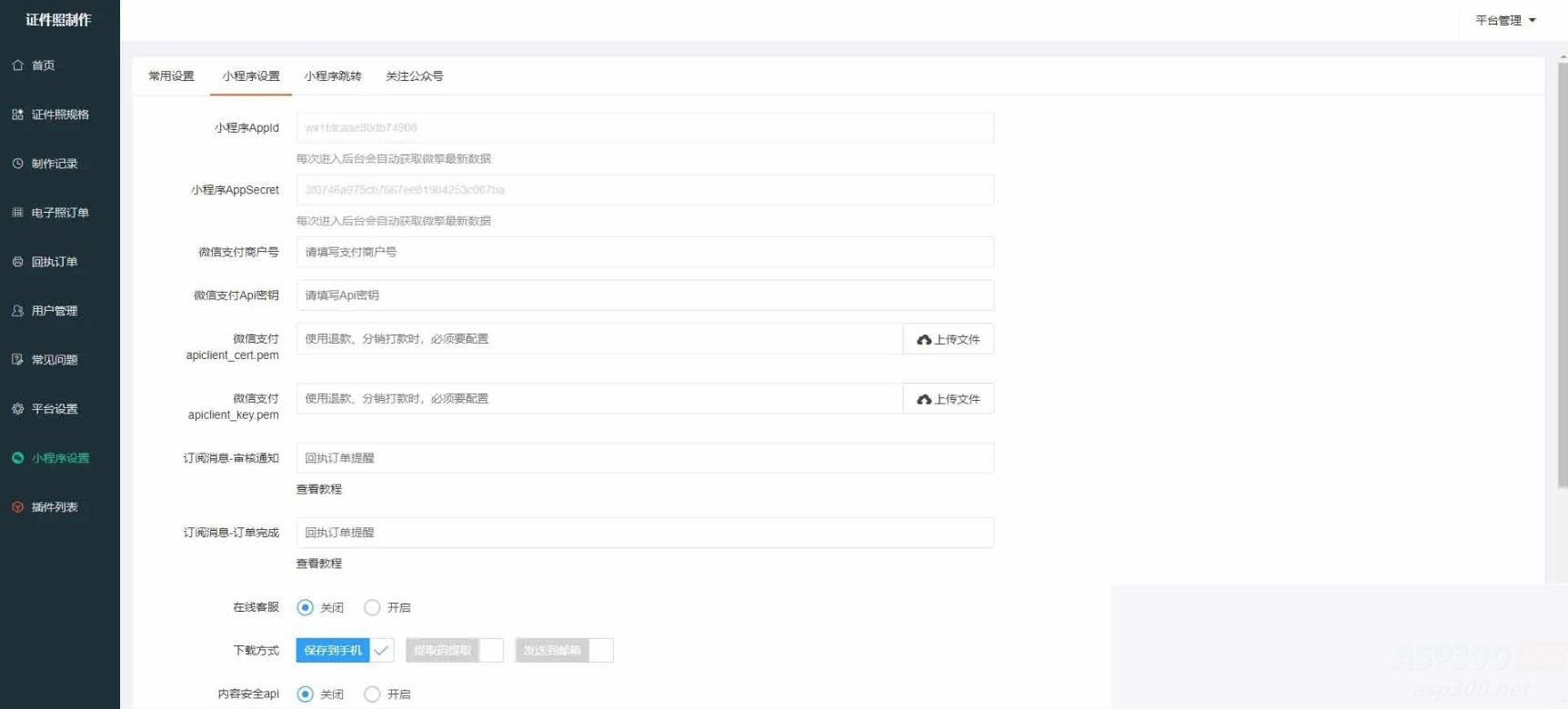Click 上传文件 for apiclient_cert.pem
Screen dimensions: 1568x709
pos(949,339)
